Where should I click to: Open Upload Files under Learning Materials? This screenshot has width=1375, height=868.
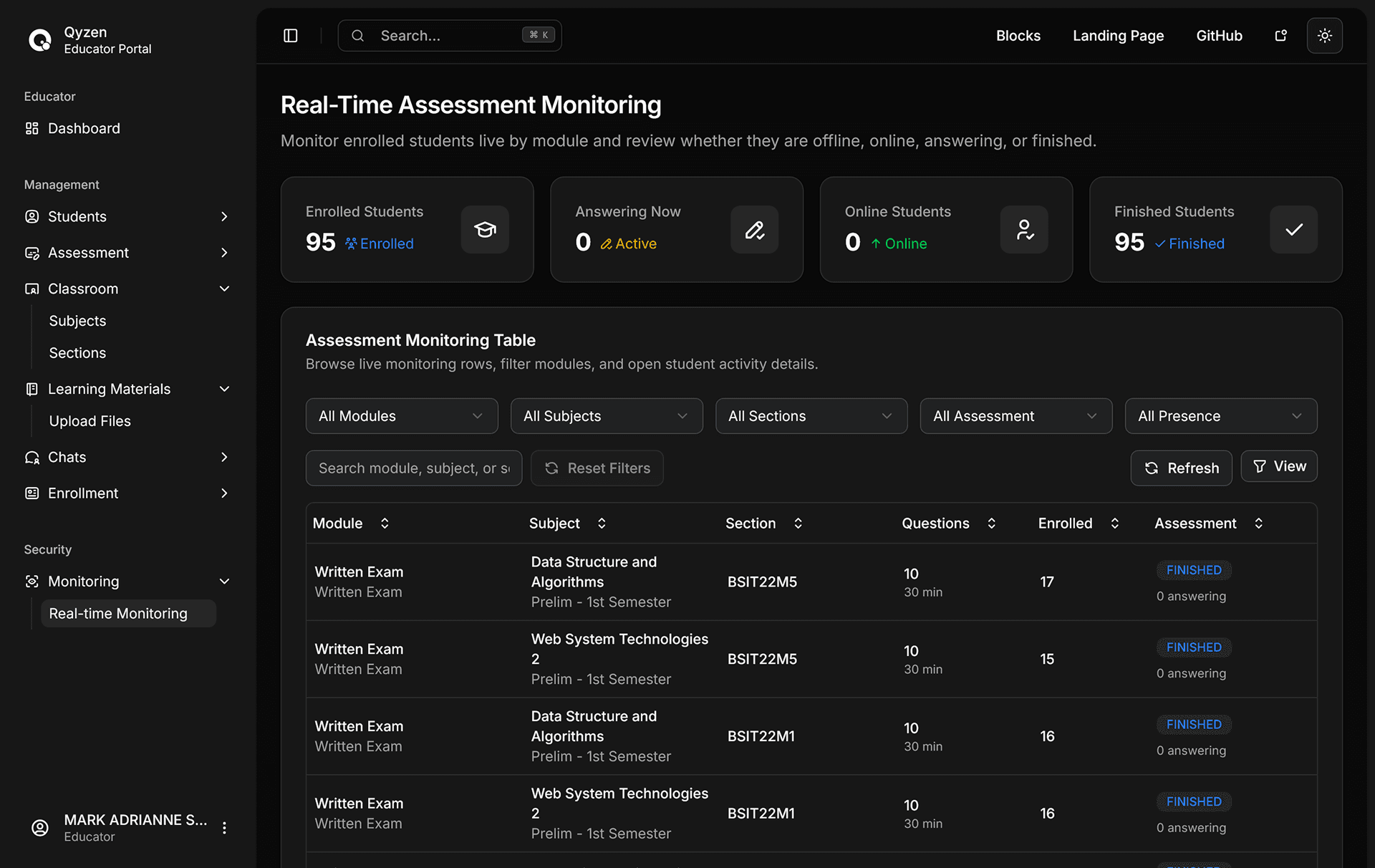pos(90,421)
